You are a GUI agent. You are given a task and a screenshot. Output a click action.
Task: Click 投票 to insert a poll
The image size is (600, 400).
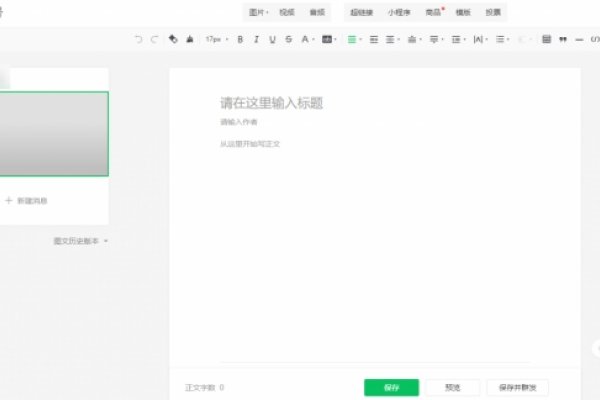tap(493, 12)
